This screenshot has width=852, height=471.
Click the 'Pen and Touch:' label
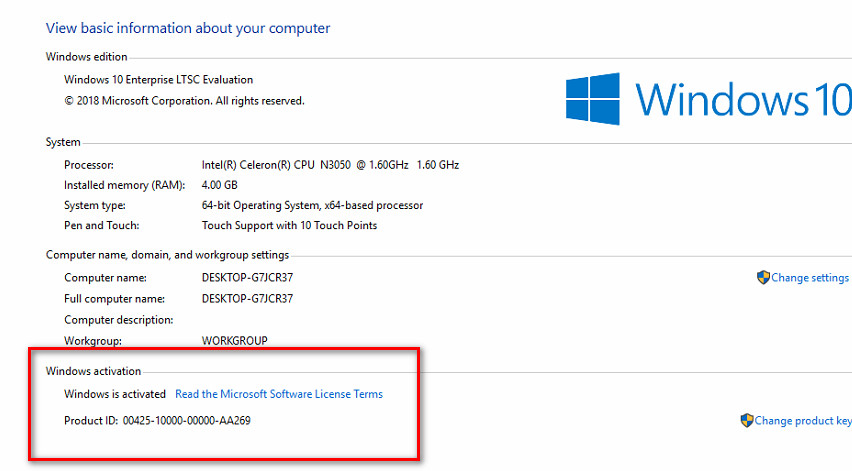[102, 225]
